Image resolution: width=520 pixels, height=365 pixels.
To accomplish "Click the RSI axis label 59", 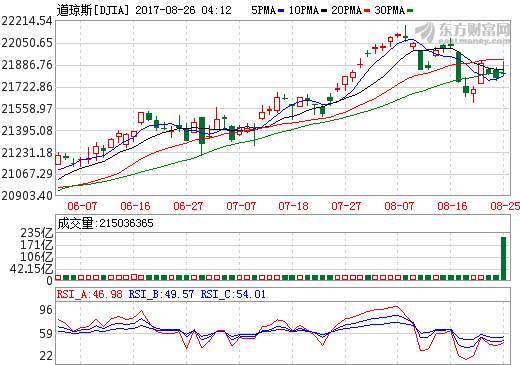I will [x=46, y=333].
